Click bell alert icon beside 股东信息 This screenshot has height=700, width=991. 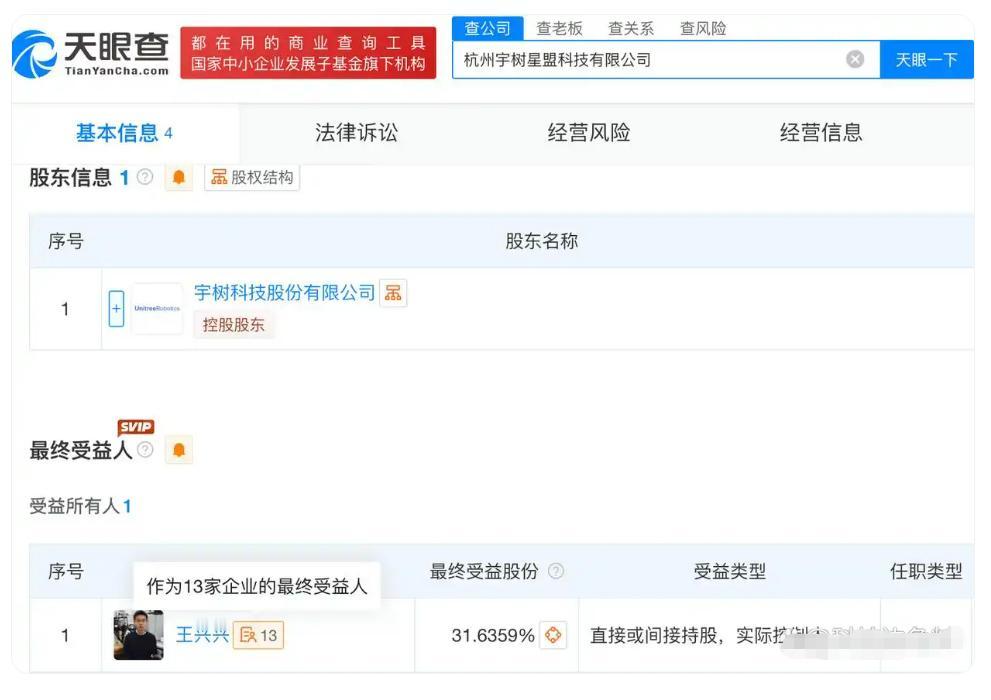coord(179,177)
